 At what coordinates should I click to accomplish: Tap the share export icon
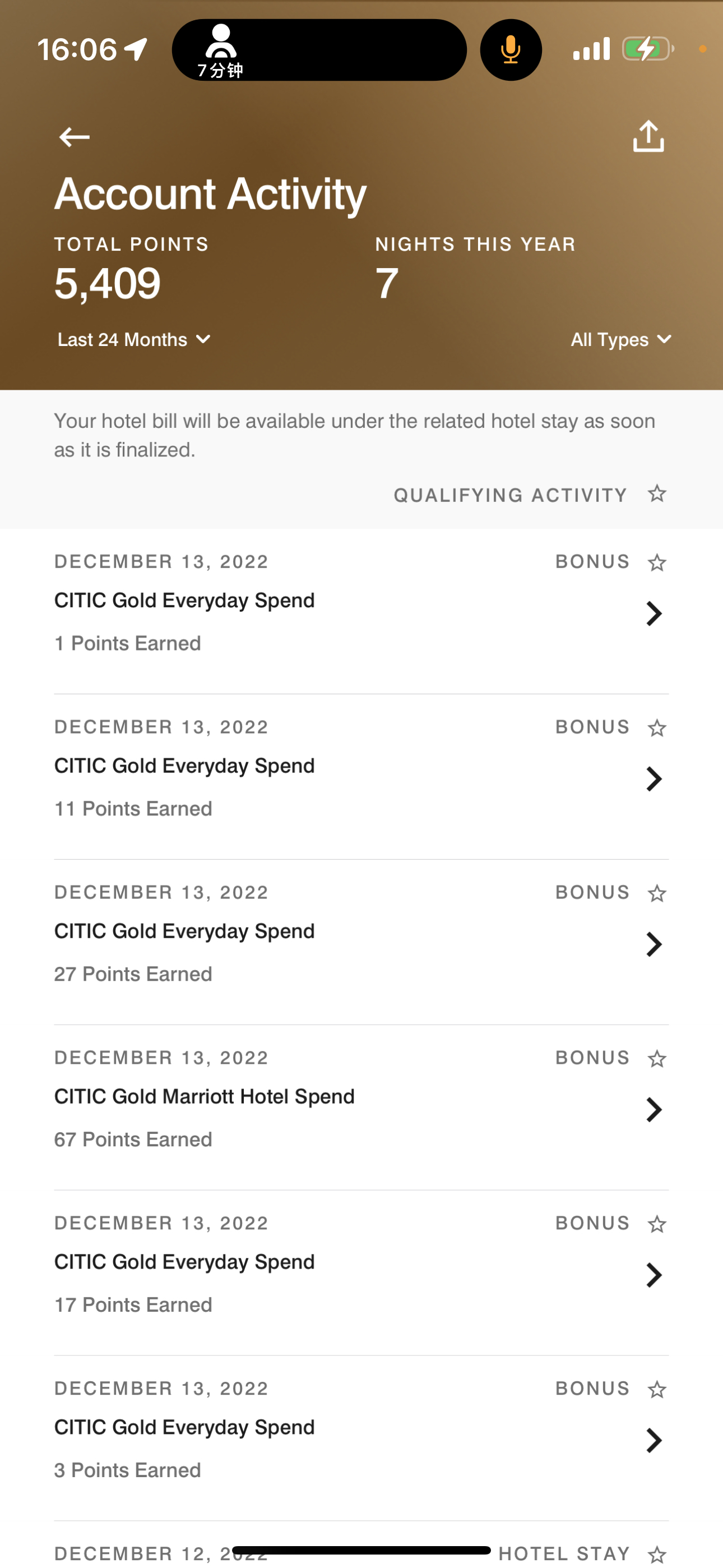[x=648, y=136]
